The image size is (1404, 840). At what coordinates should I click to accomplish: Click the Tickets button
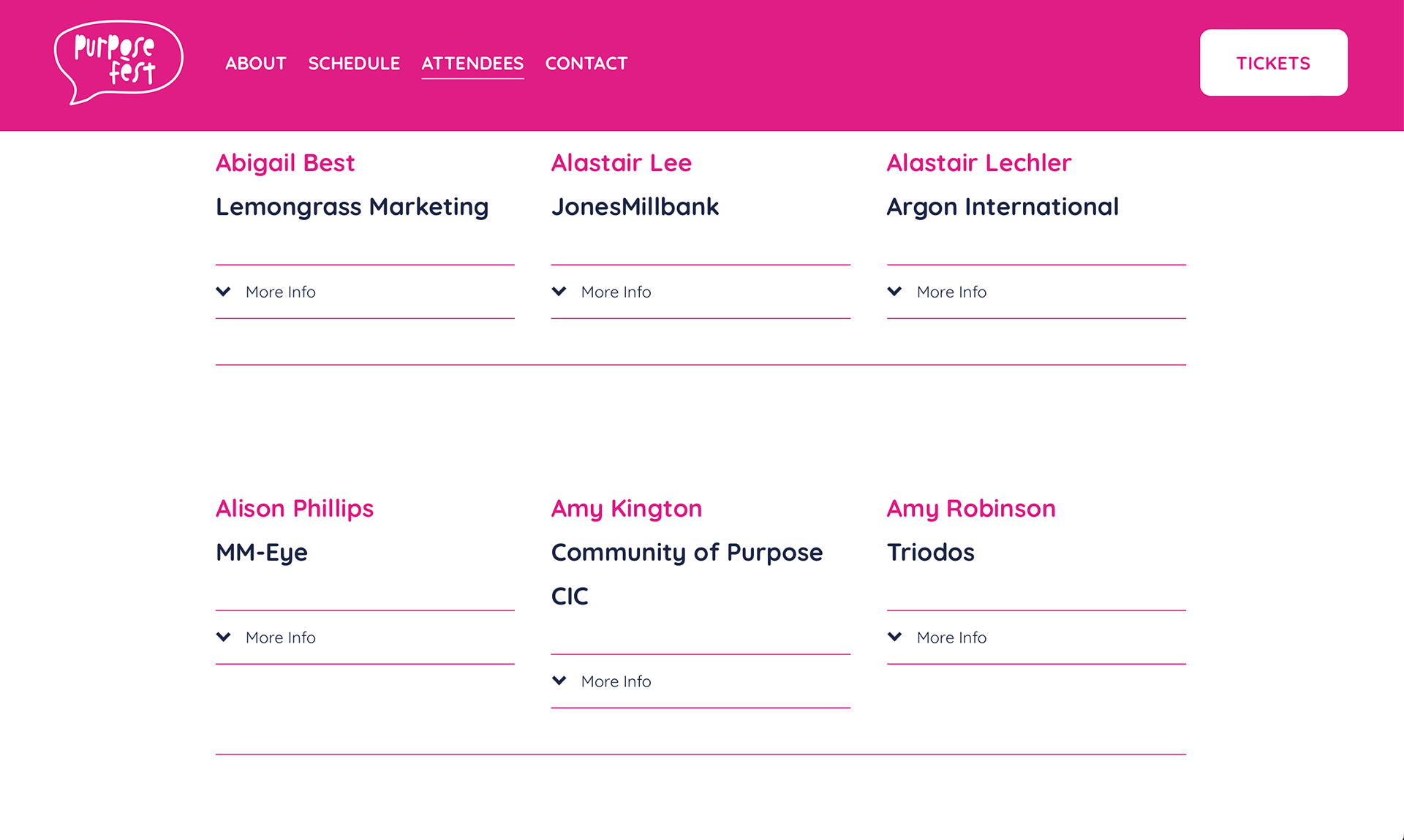click(x=1274, y=63)
